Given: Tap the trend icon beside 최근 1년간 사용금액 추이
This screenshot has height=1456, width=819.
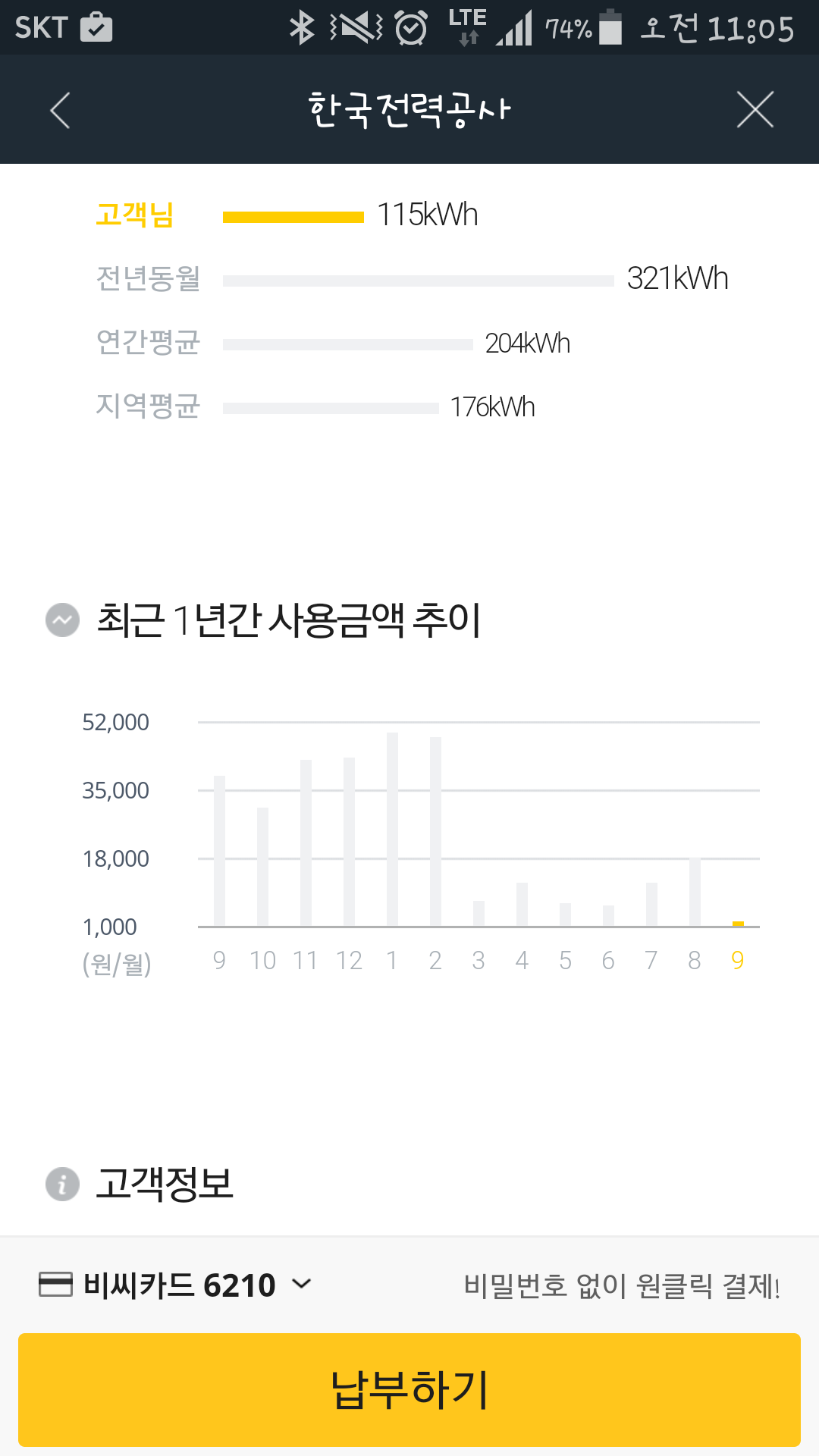Looking at the screenshot, I should pyautogui.click(x=62, y=620).
